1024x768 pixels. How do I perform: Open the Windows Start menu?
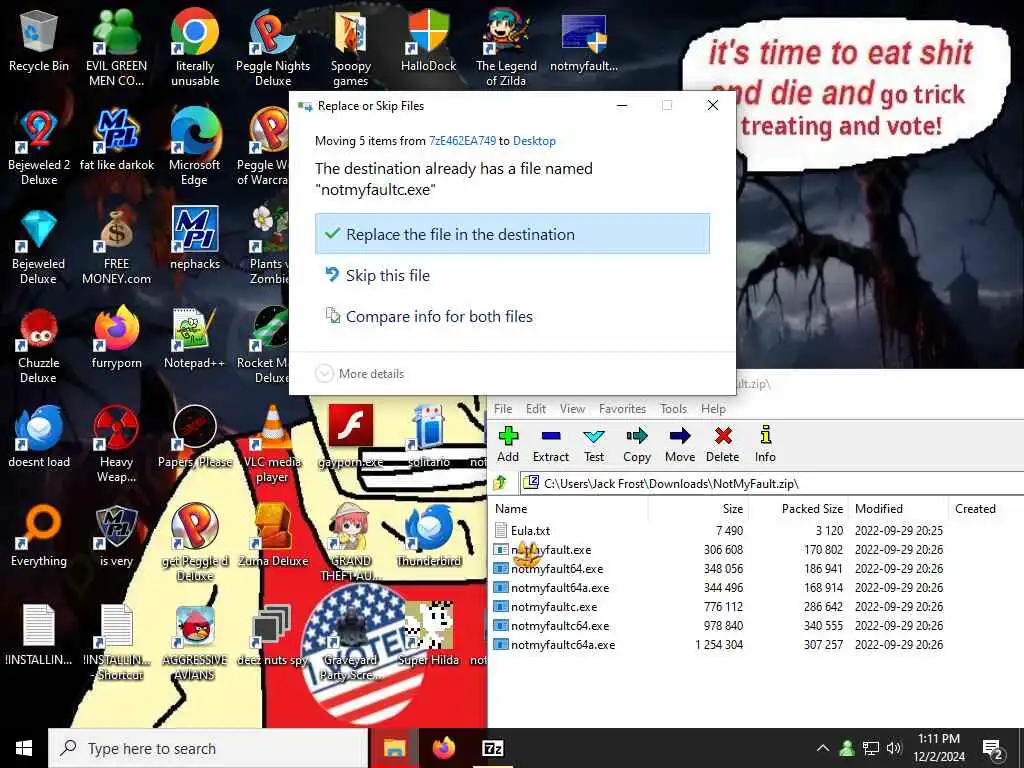[24, 748]
